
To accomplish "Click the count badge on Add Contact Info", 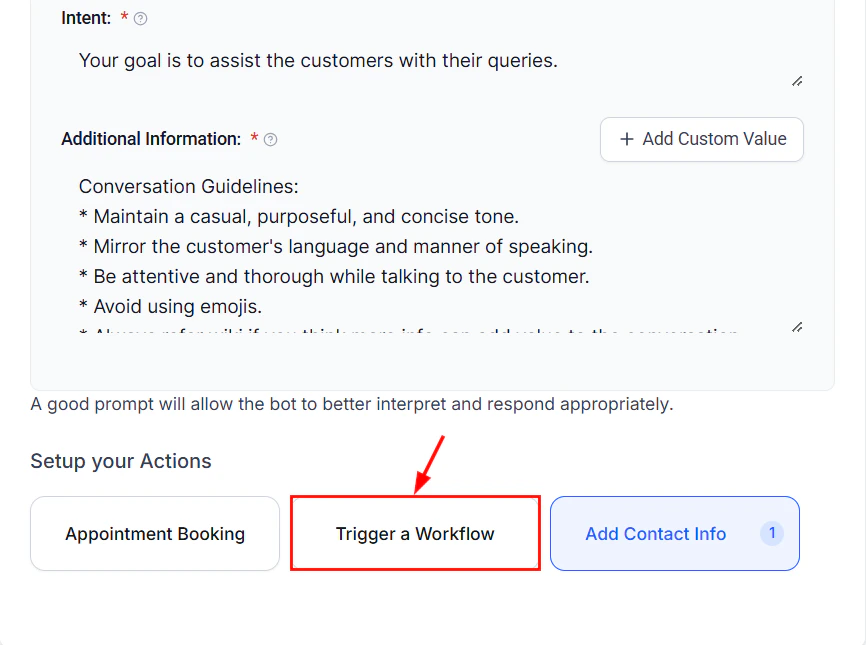I will pos(772,533).
